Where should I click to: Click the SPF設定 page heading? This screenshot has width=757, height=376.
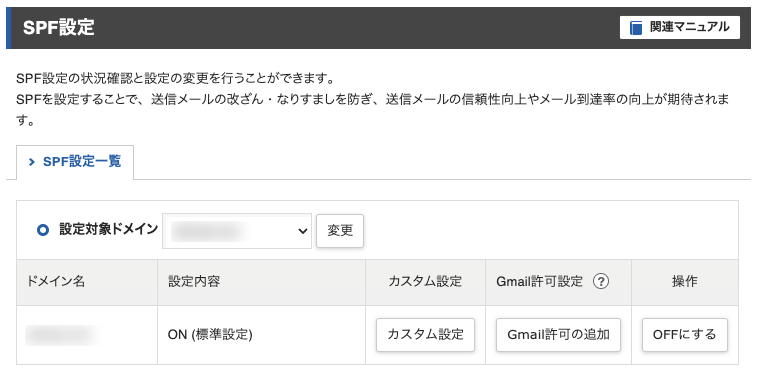58,28
